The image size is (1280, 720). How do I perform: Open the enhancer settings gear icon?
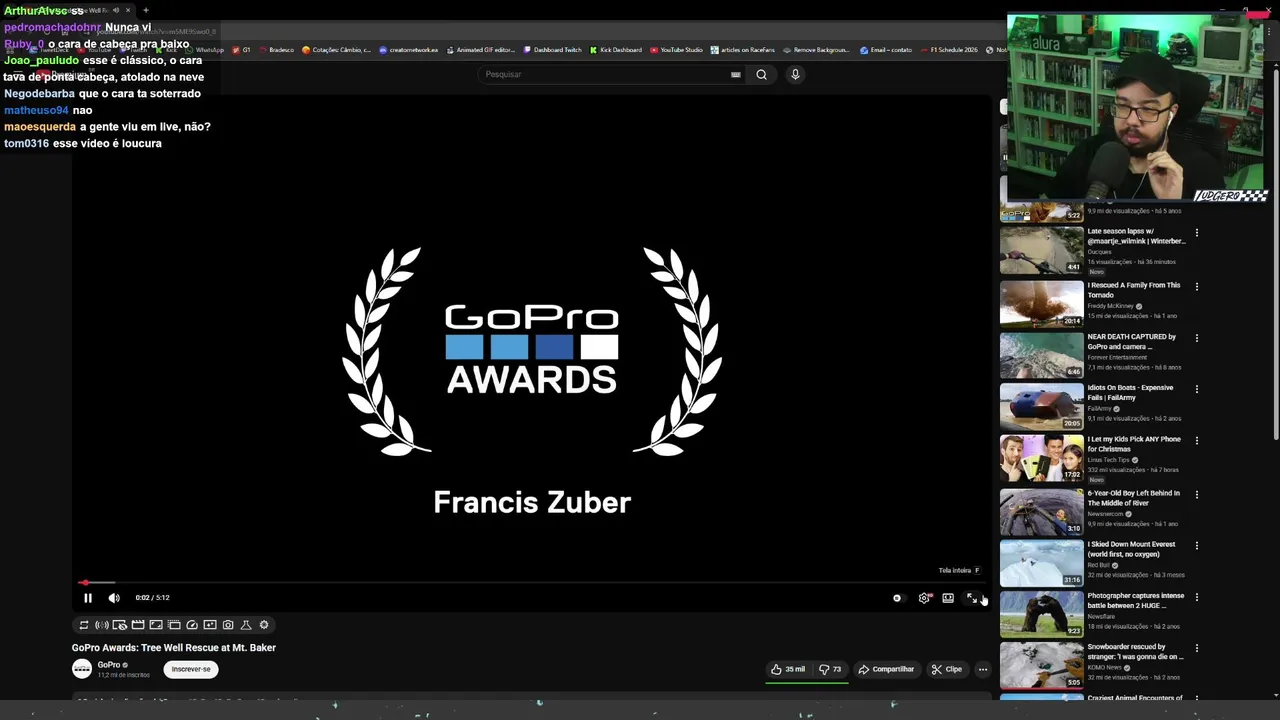[264, 625]
